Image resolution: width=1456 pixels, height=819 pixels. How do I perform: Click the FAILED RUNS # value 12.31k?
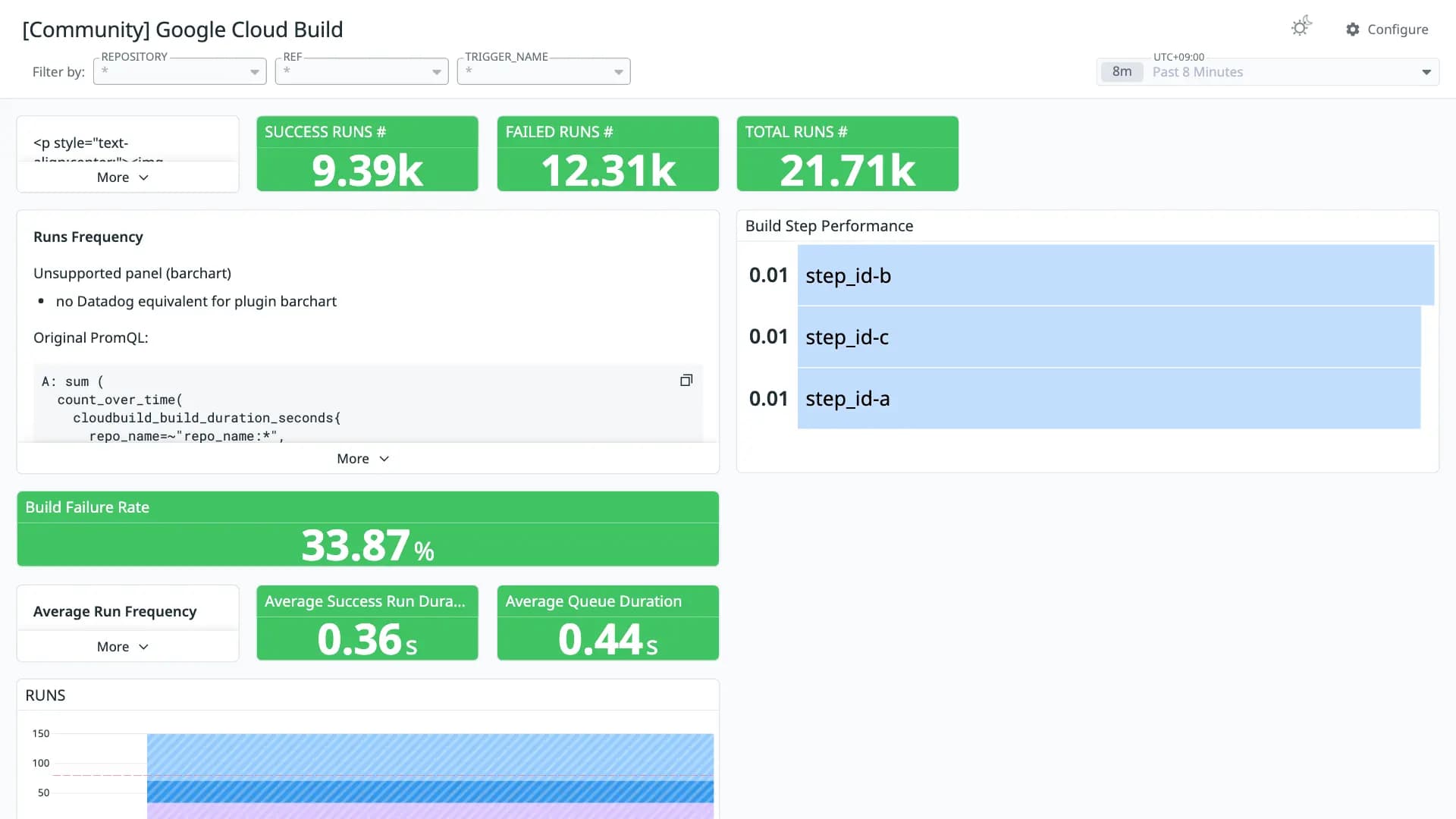(608, 171)
